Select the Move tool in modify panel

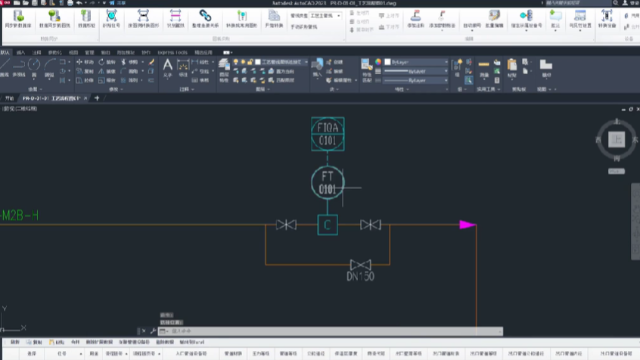[x=85, y=62]
